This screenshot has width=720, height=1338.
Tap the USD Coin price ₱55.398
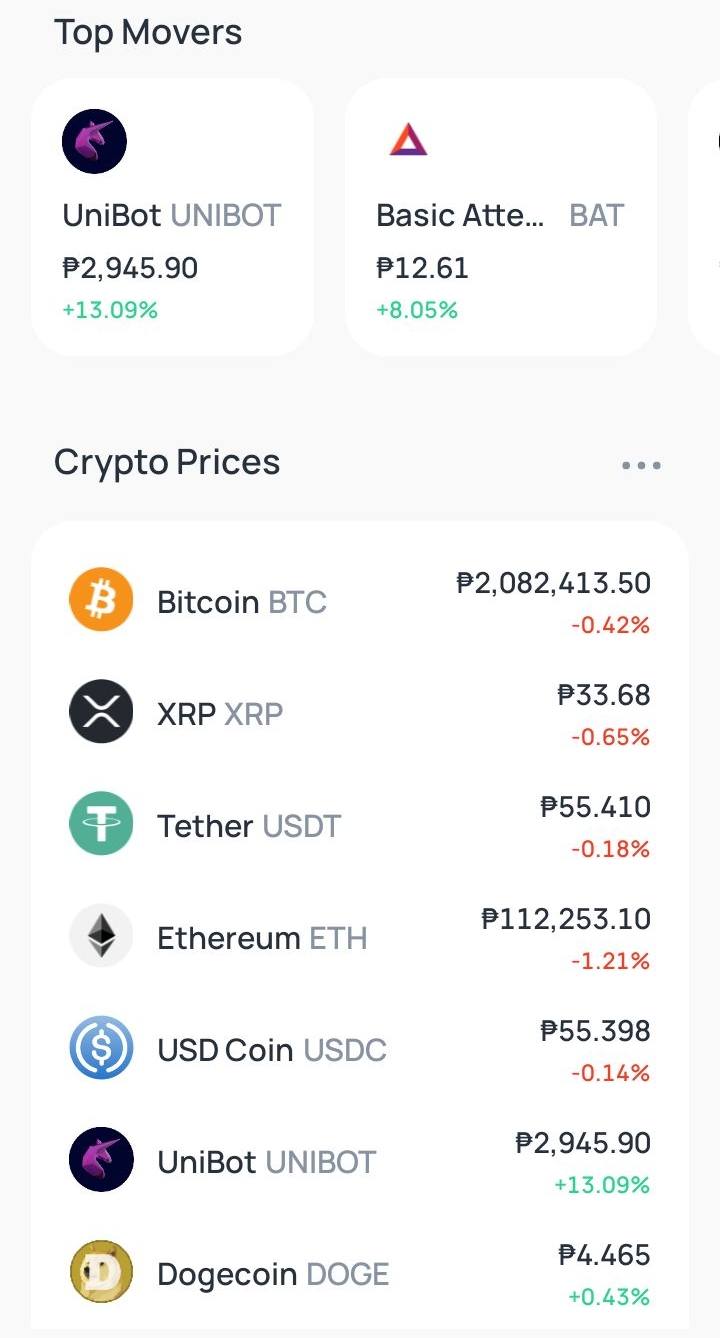(x=595, y=1031)
